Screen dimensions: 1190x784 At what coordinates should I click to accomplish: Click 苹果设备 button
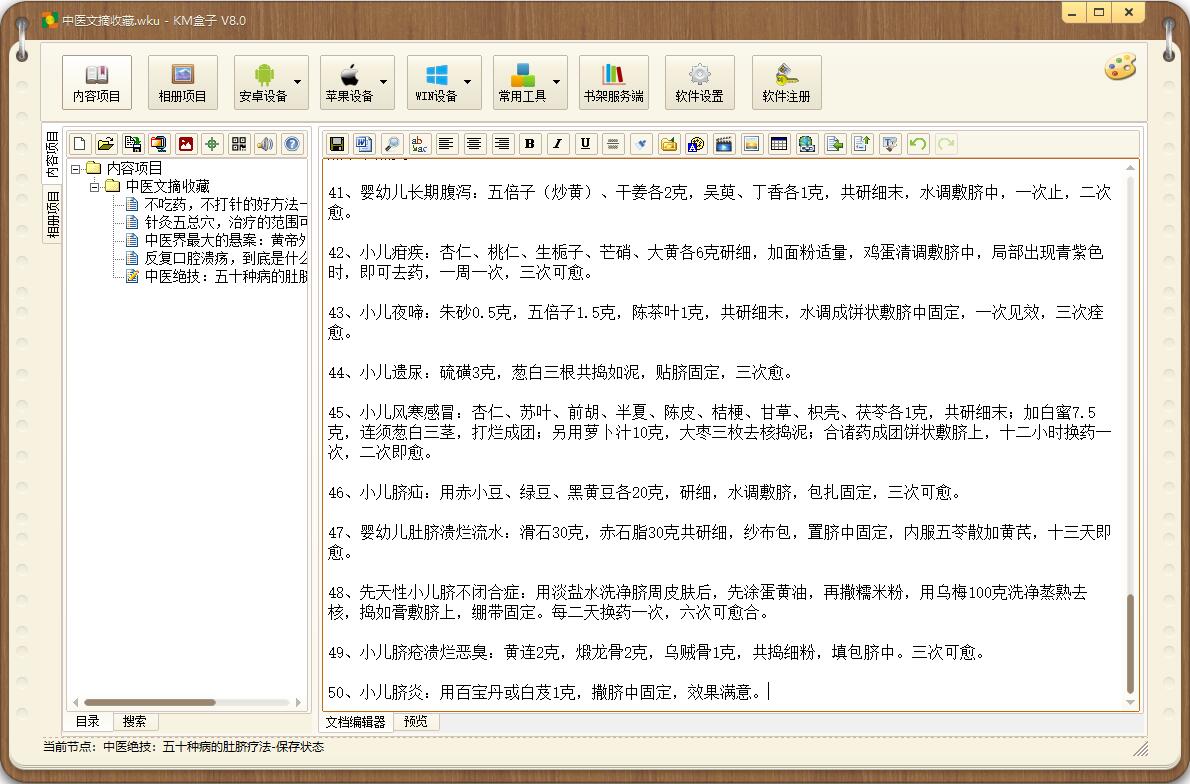click(349, 82)
